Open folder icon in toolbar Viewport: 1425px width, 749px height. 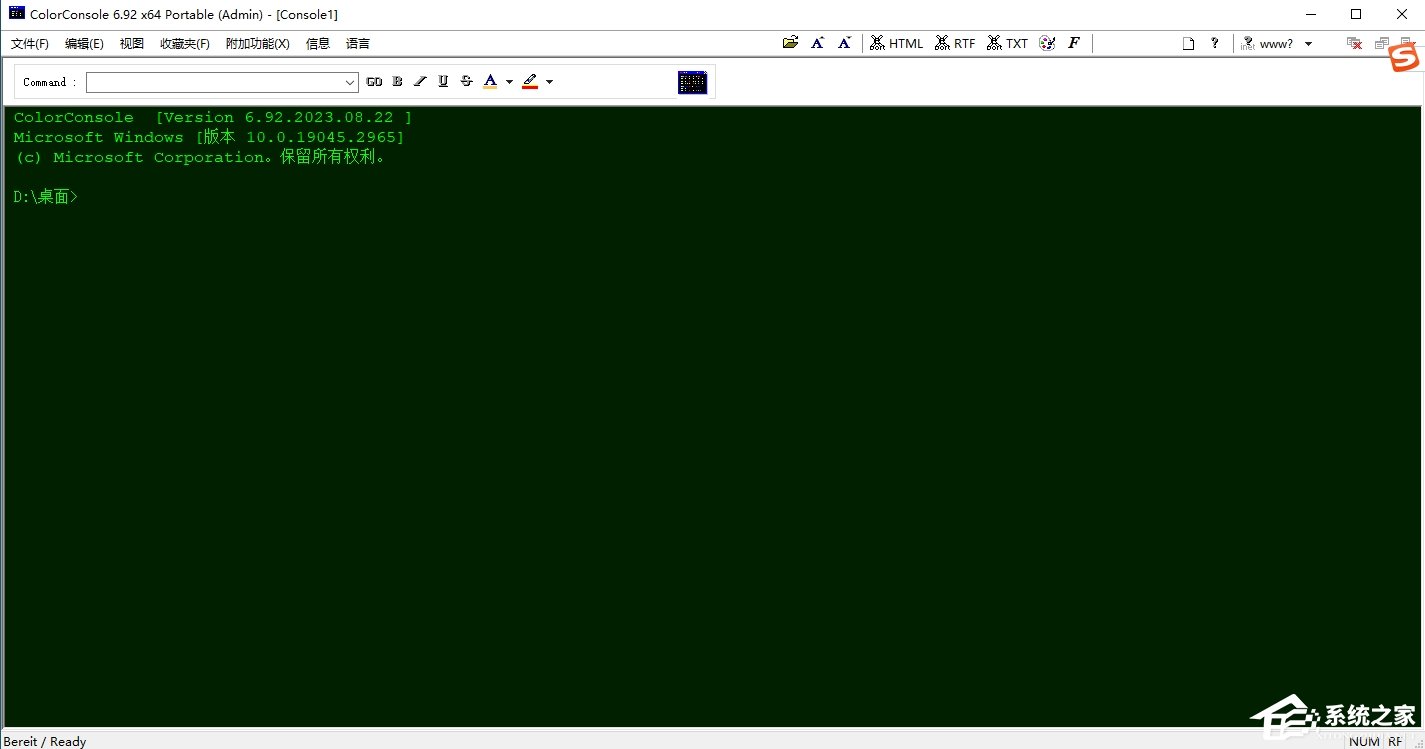pyautogui.click(x=790, y=43)
